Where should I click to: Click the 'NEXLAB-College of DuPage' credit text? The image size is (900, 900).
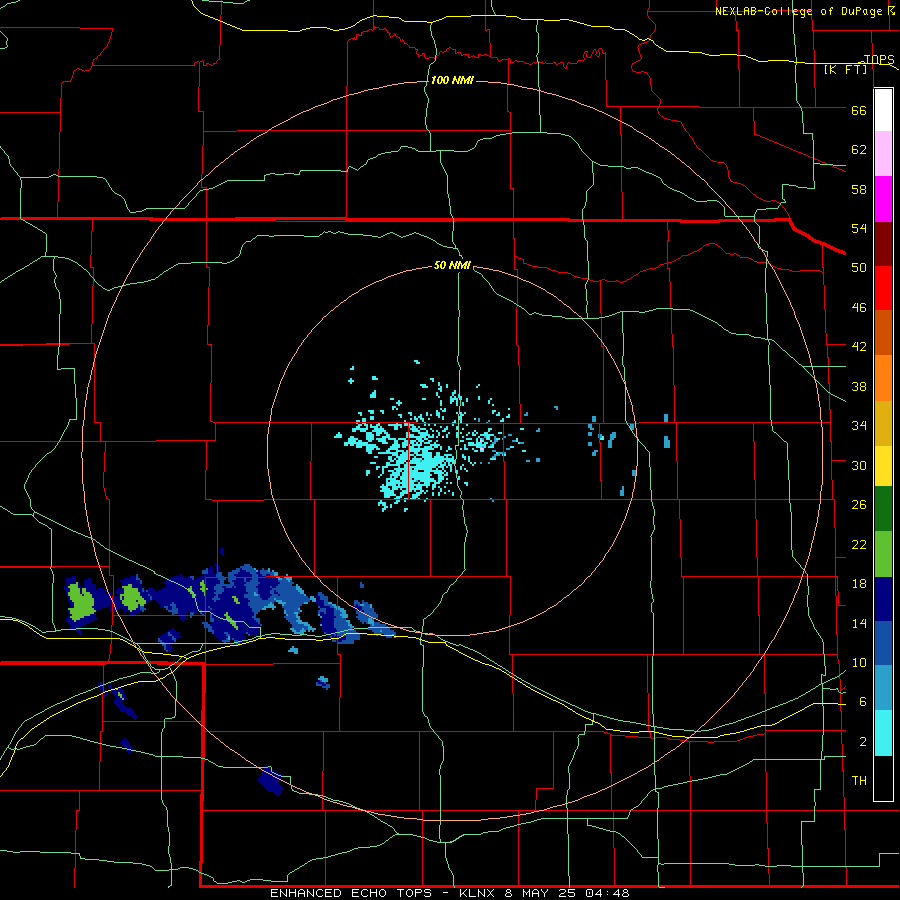[800, 11]
